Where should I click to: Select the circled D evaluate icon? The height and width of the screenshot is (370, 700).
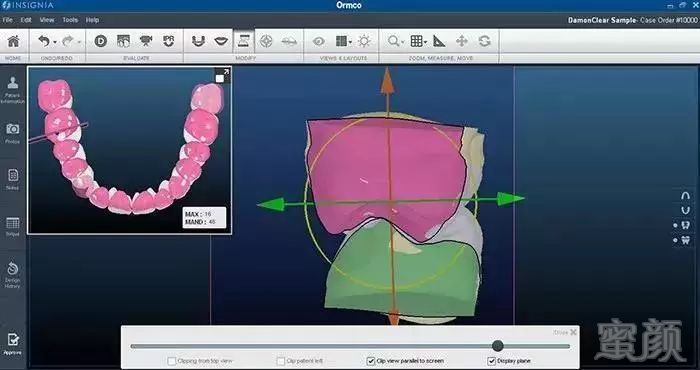100,42
